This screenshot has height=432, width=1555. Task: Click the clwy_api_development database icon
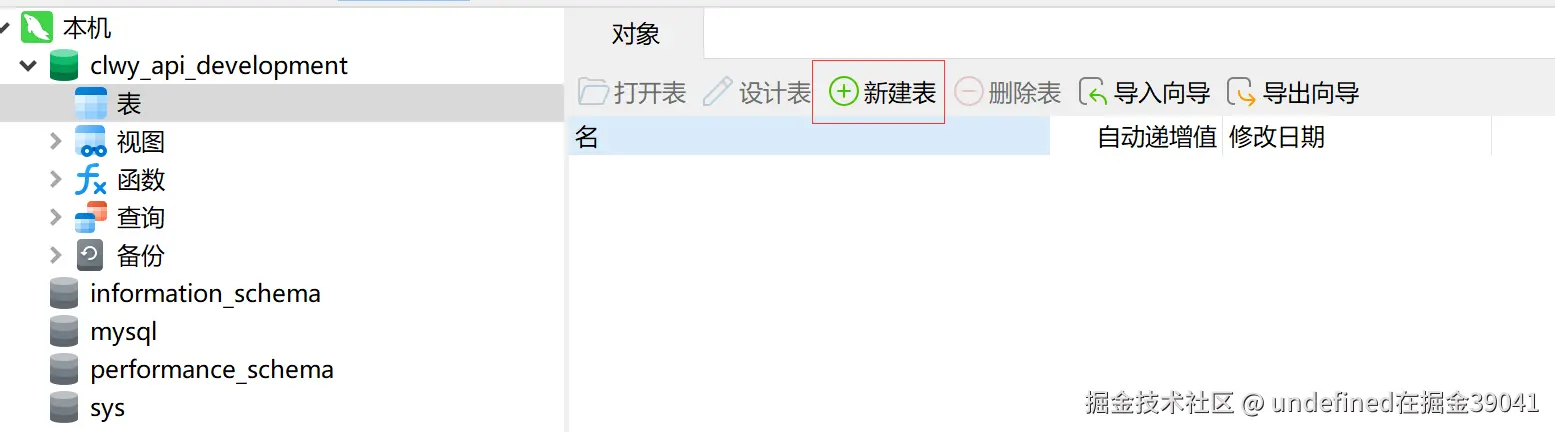click(x=64, y=66)
